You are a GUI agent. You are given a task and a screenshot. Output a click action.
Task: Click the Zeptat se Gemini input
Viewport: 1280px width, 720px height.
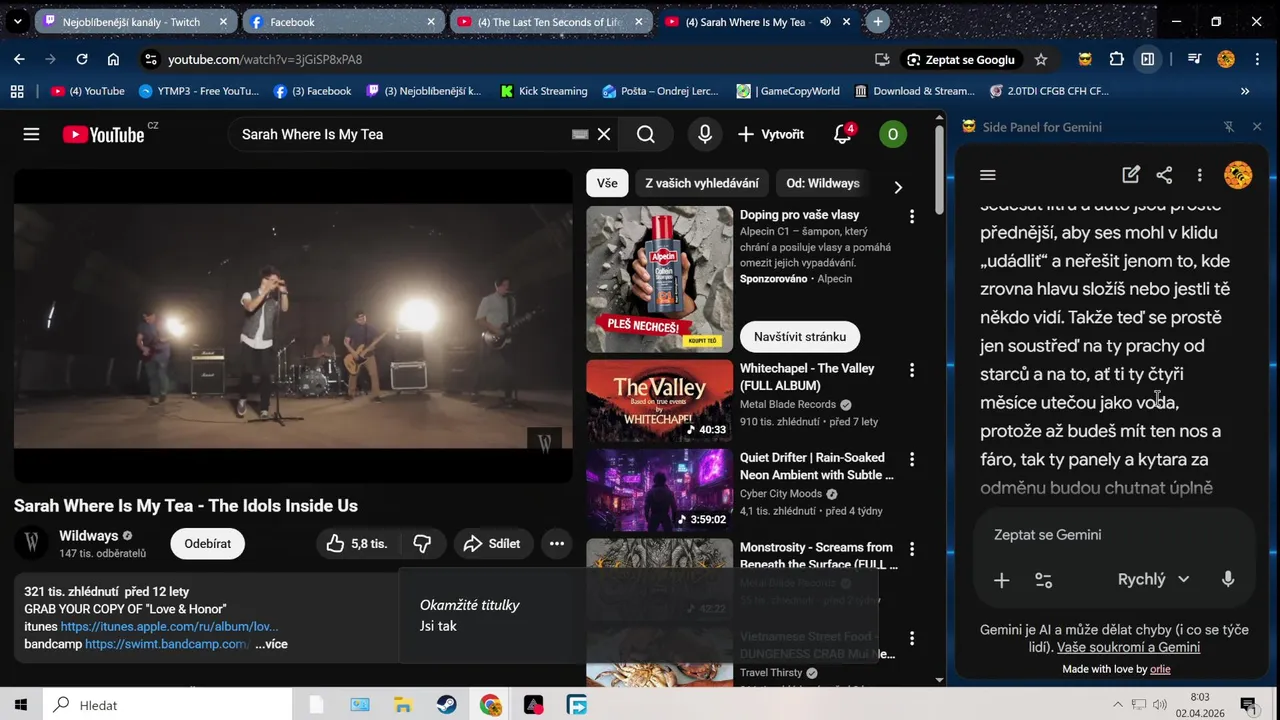point(1114,535)
